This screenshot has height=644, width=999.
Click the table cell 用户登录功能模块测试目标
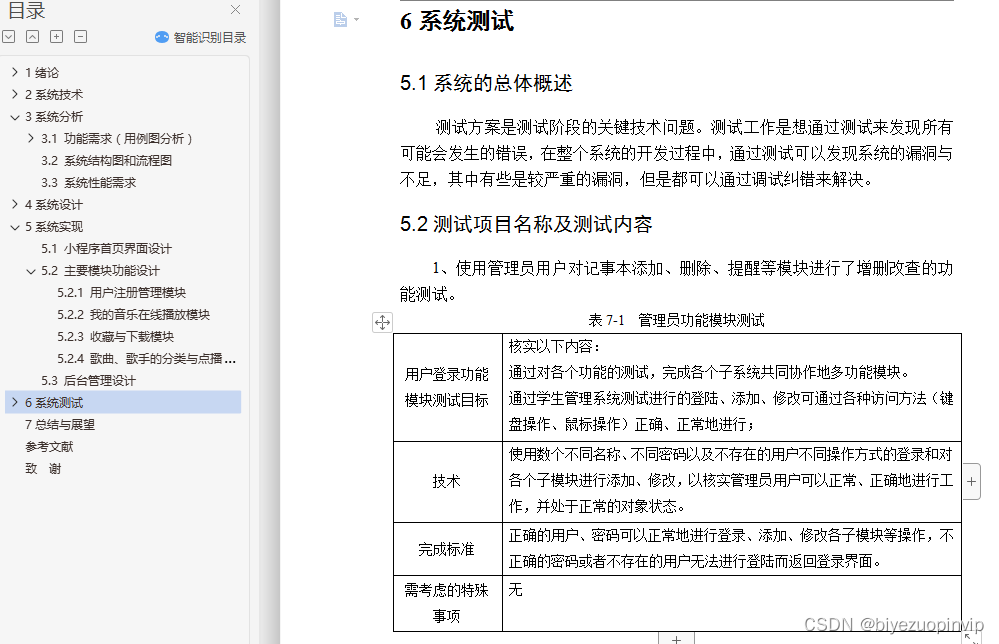pos(447,387)
